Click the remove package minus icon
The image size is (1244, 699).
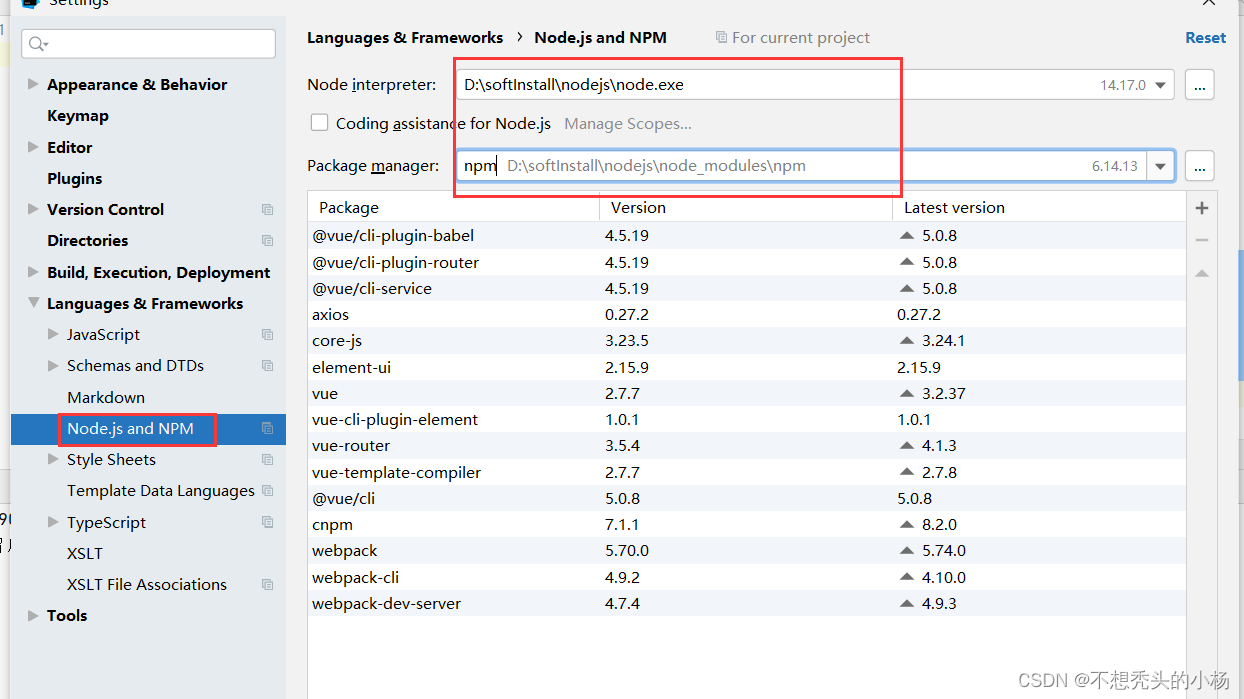point(1202,240)
